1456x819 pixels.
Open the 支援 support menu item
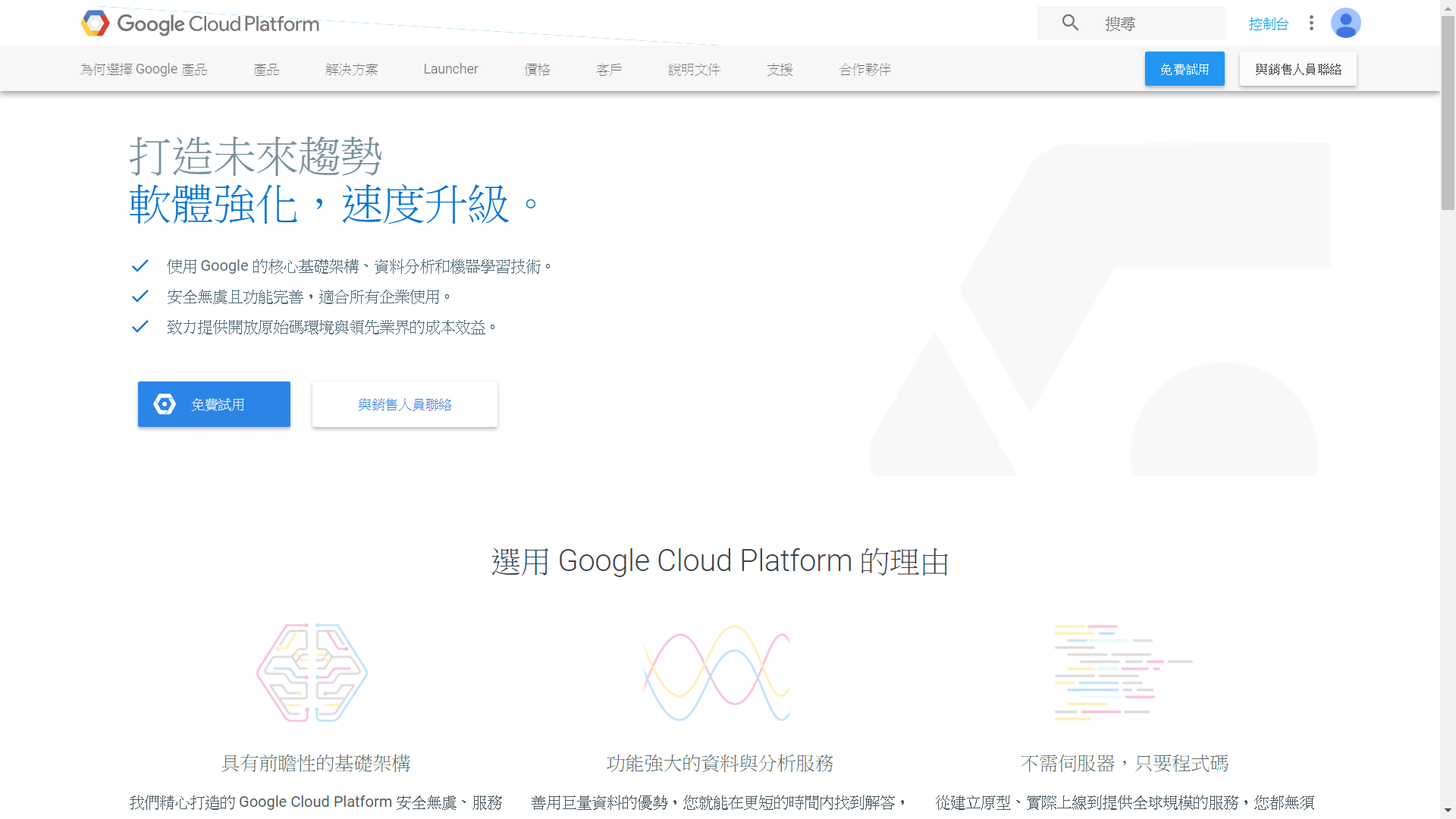point(780,69)
